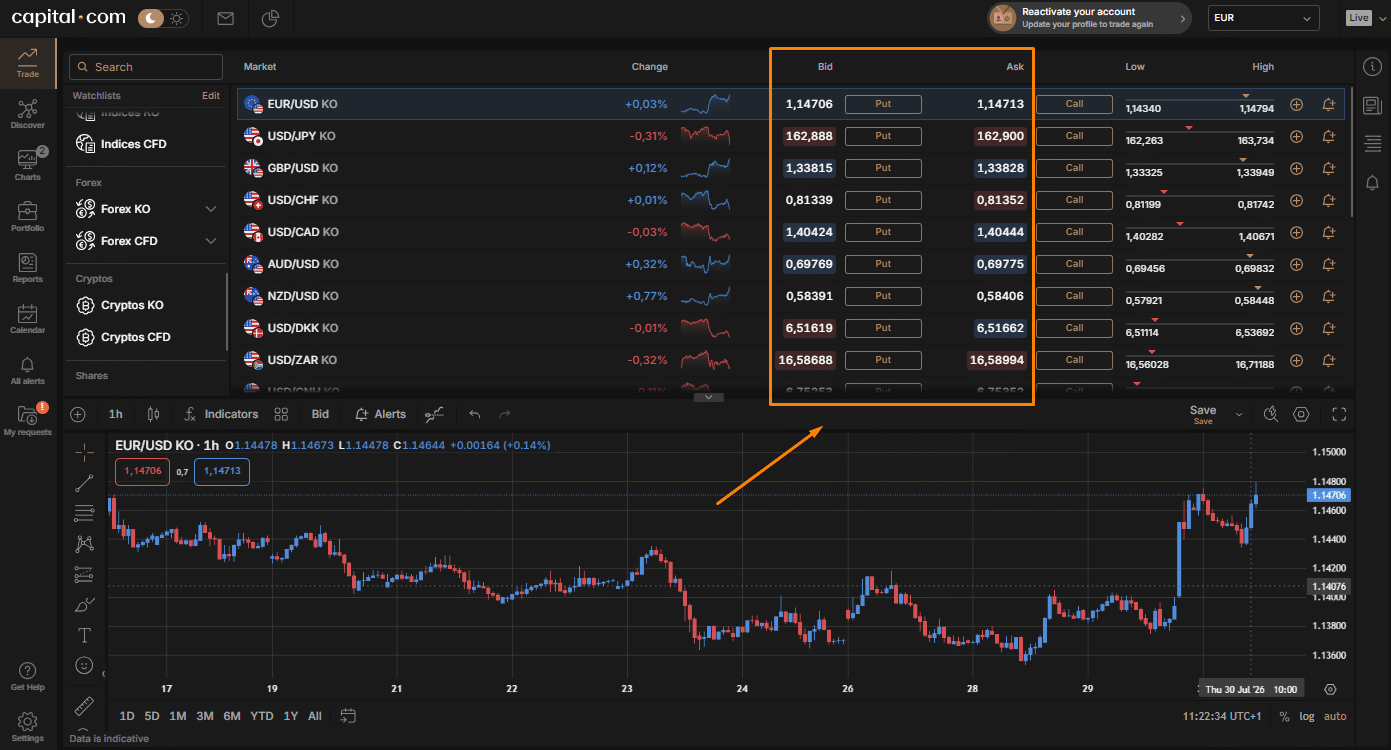The image size is (1391, 750).
Task: Select the Indices CFD watchlist
Action: pos(121,144)
